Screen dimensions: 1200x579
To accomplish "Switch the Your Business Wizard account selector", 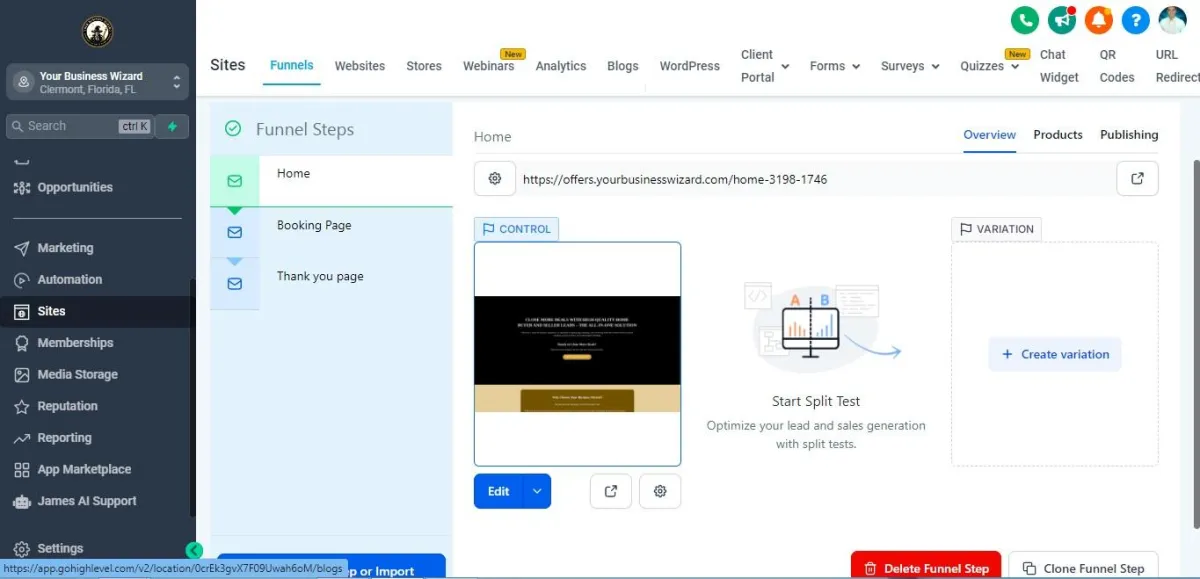I will 97,82.
